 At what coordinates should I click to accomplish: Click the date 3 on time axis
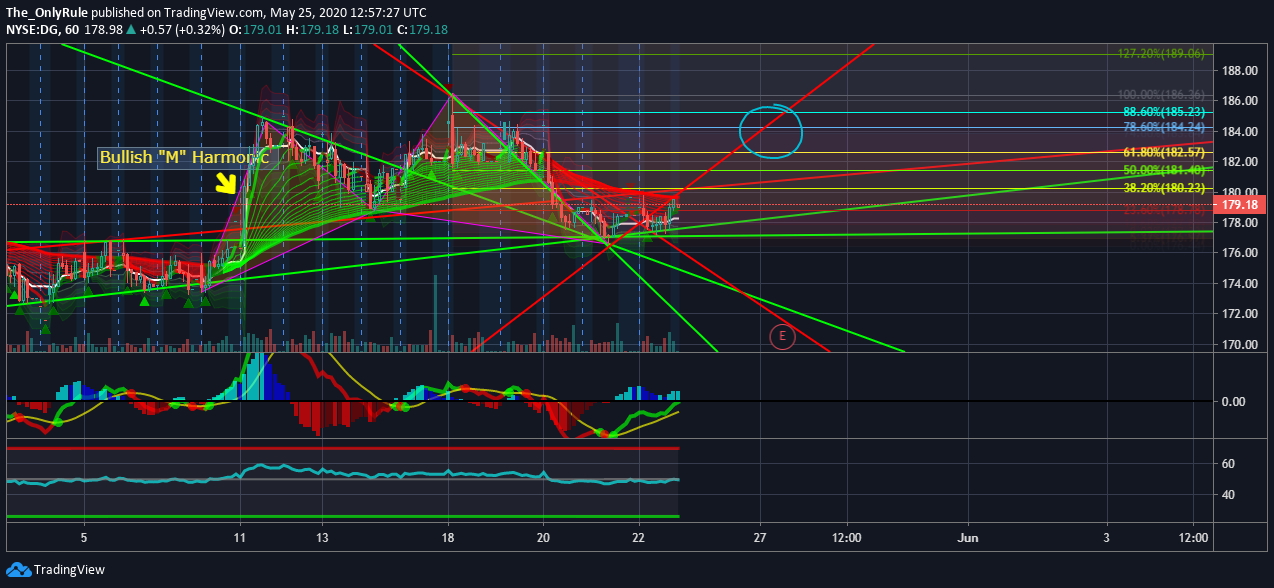(x=1106, y=538)
